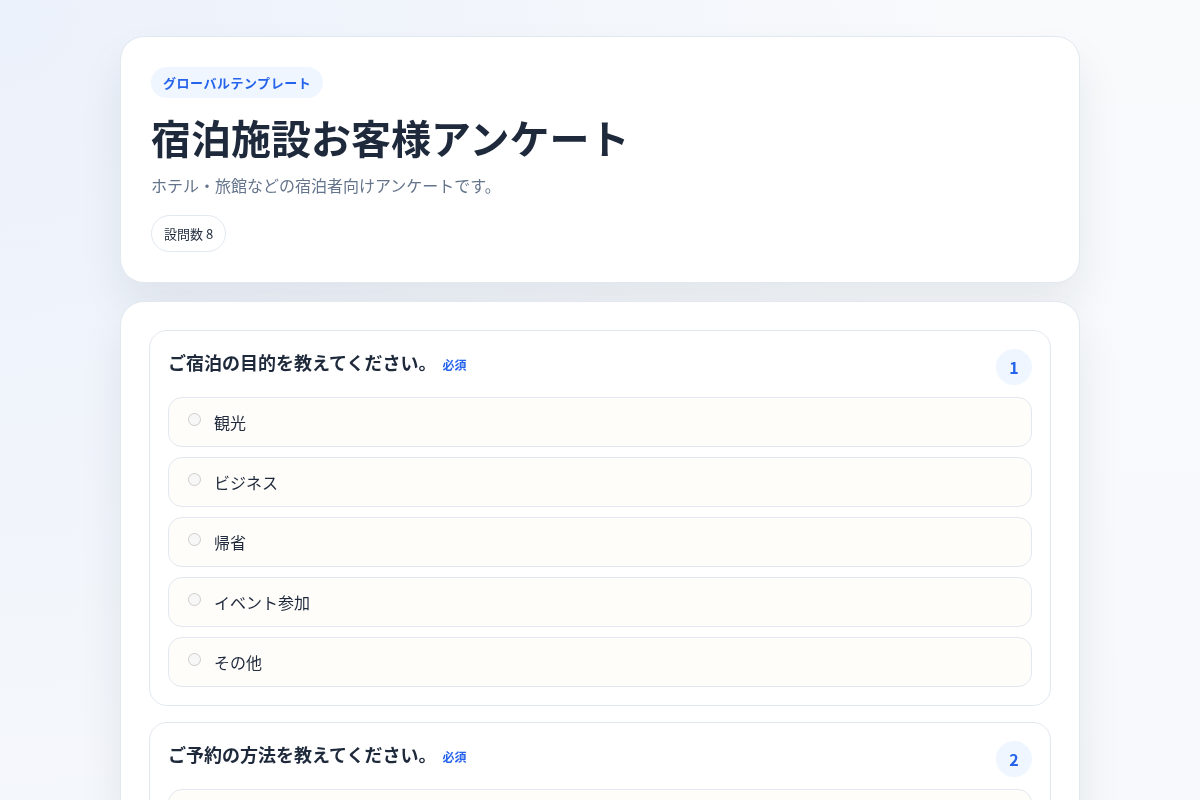Select the その他 radio button

click(194, 660)
